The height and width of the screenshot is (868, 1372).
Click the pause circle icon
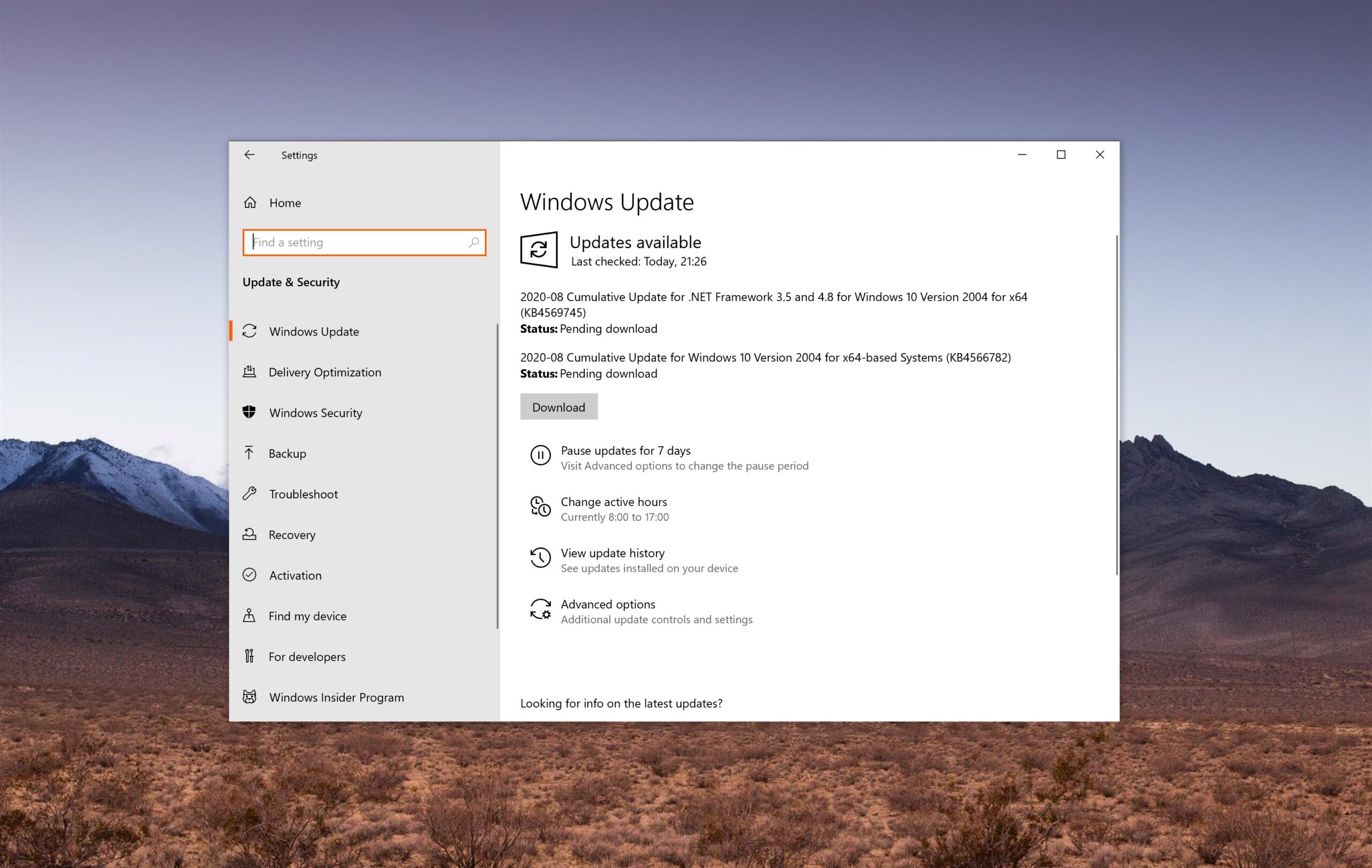click(x=540, y=455)
